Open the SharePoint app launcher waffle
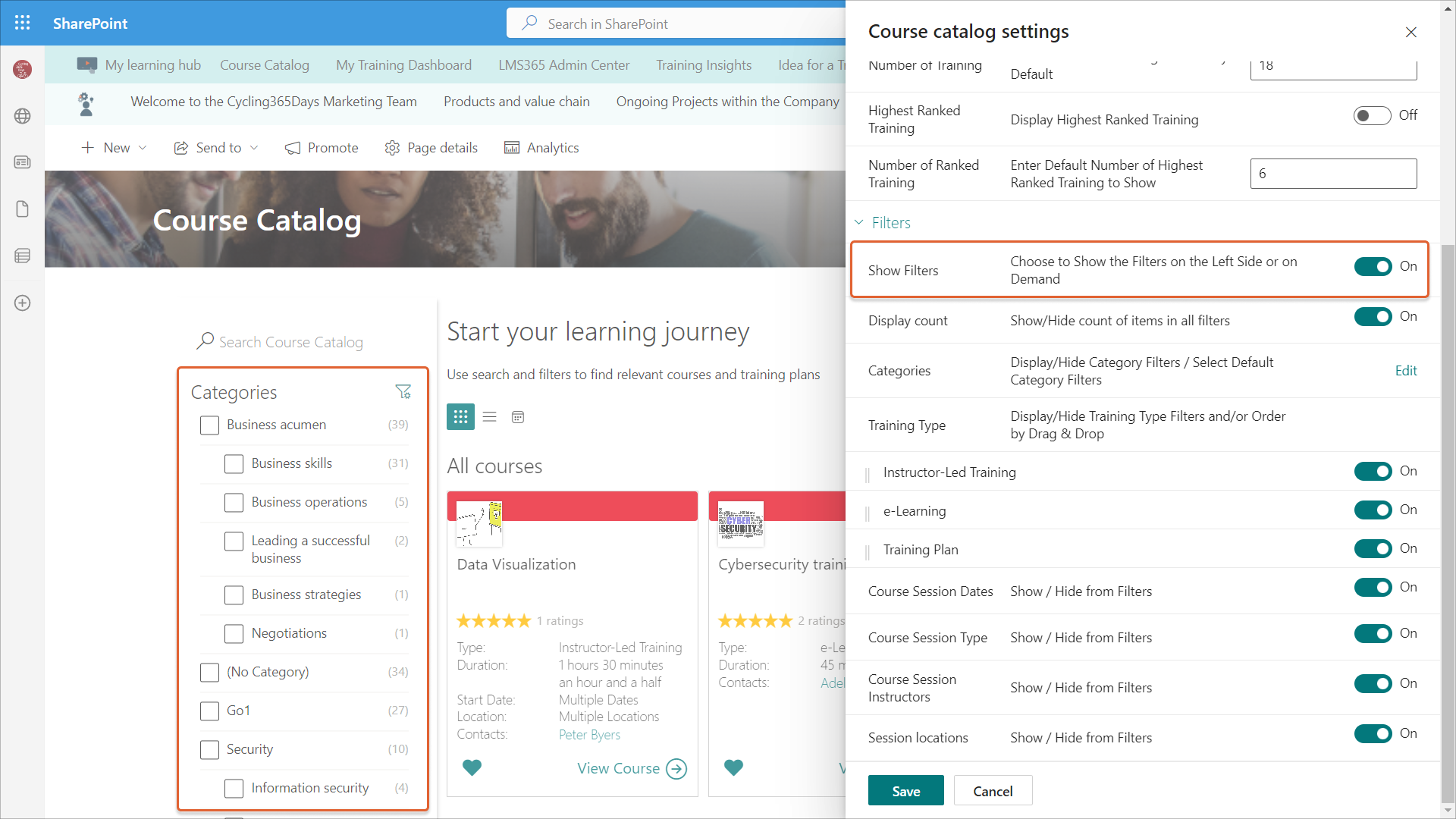Viewport: 1456px width, 819px height. tap(23, 23)
